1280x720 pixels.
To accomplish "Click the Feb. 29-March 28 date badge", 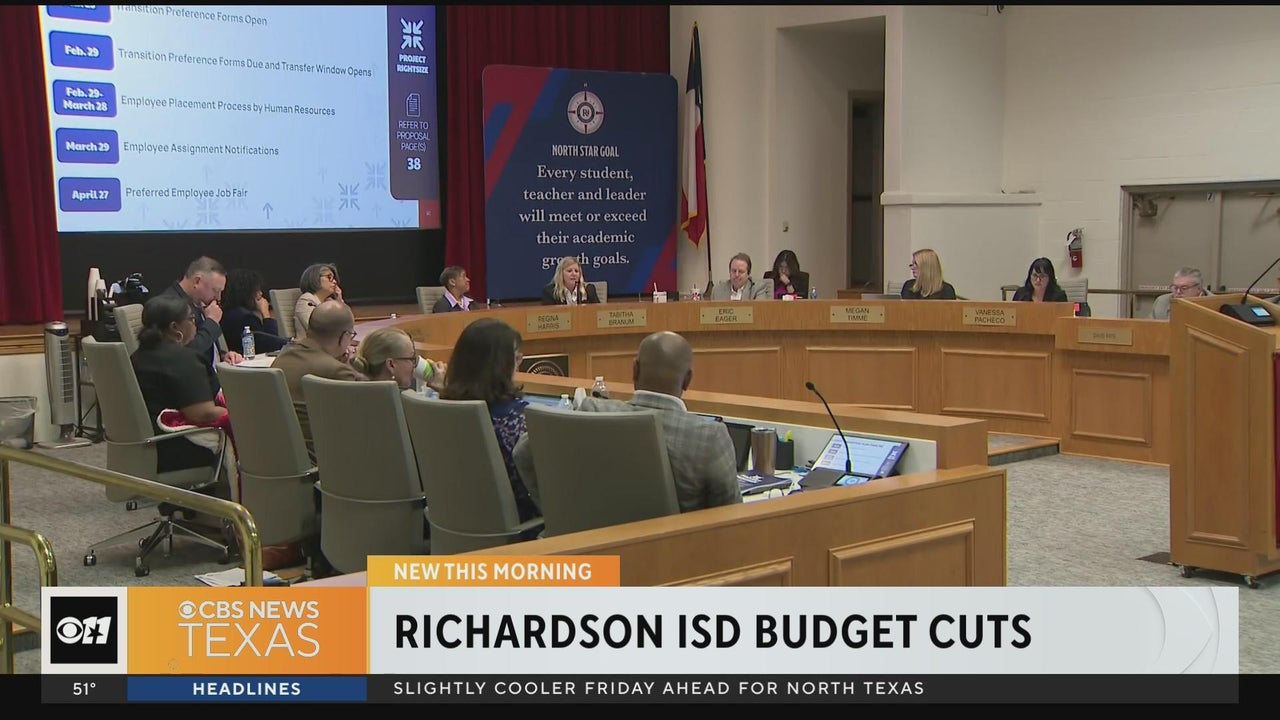I will (x=84, y=99).
